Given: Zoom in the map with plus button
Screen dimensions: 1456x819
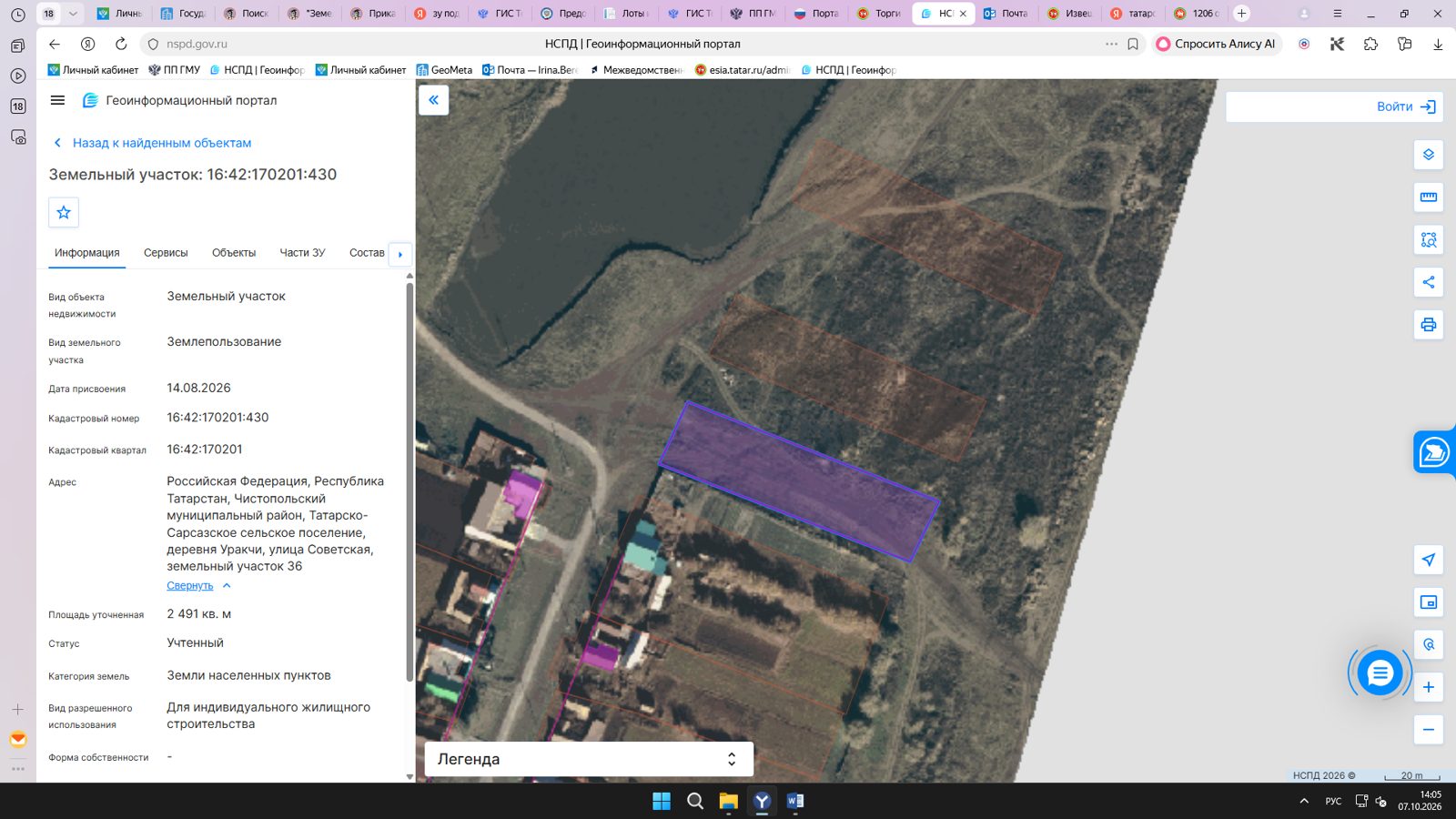Looking at the screenshot, I should pyautogui.click(x=1429, y=687).
